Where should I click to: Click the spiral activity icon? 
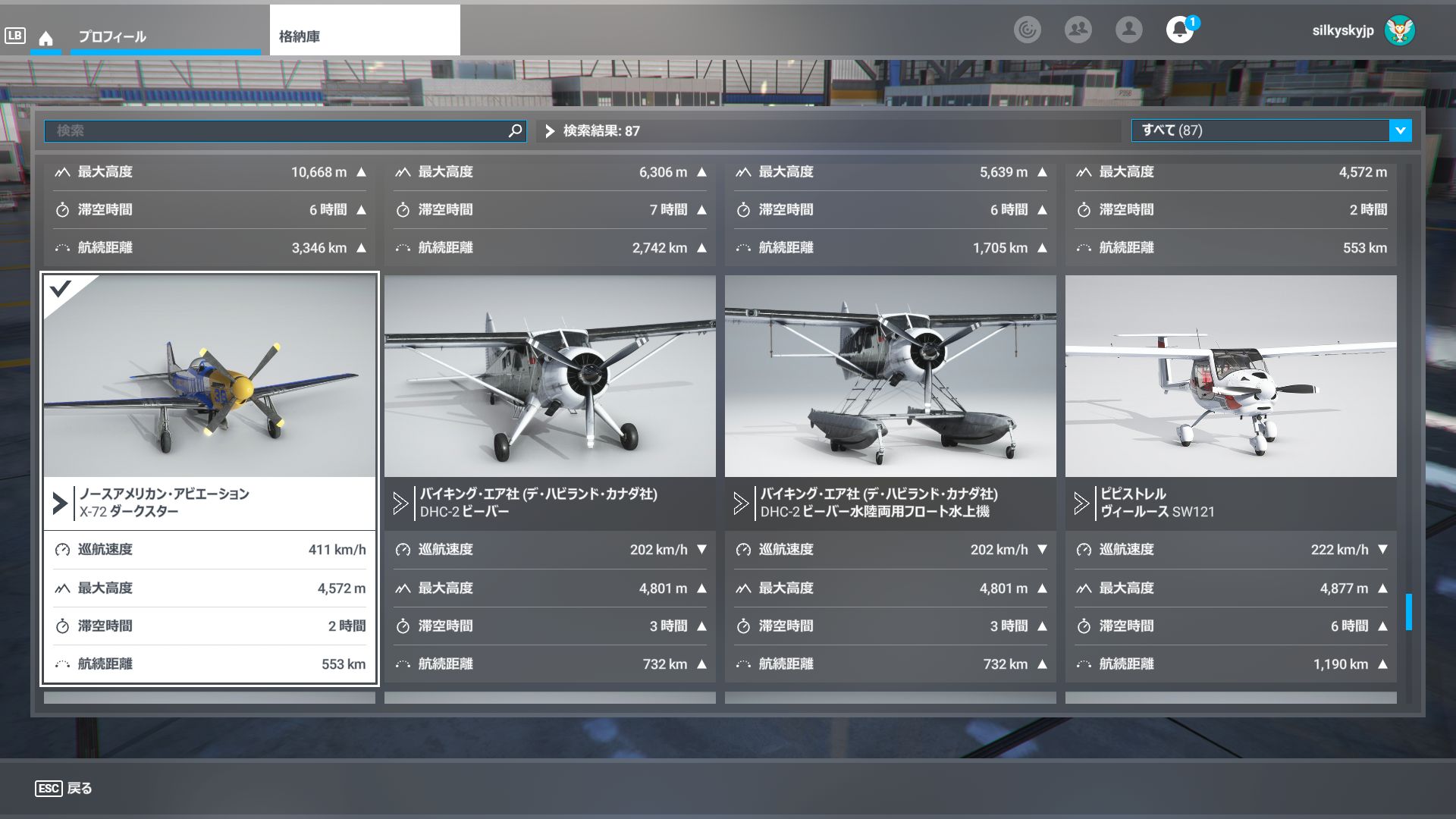click(1027, 30)
